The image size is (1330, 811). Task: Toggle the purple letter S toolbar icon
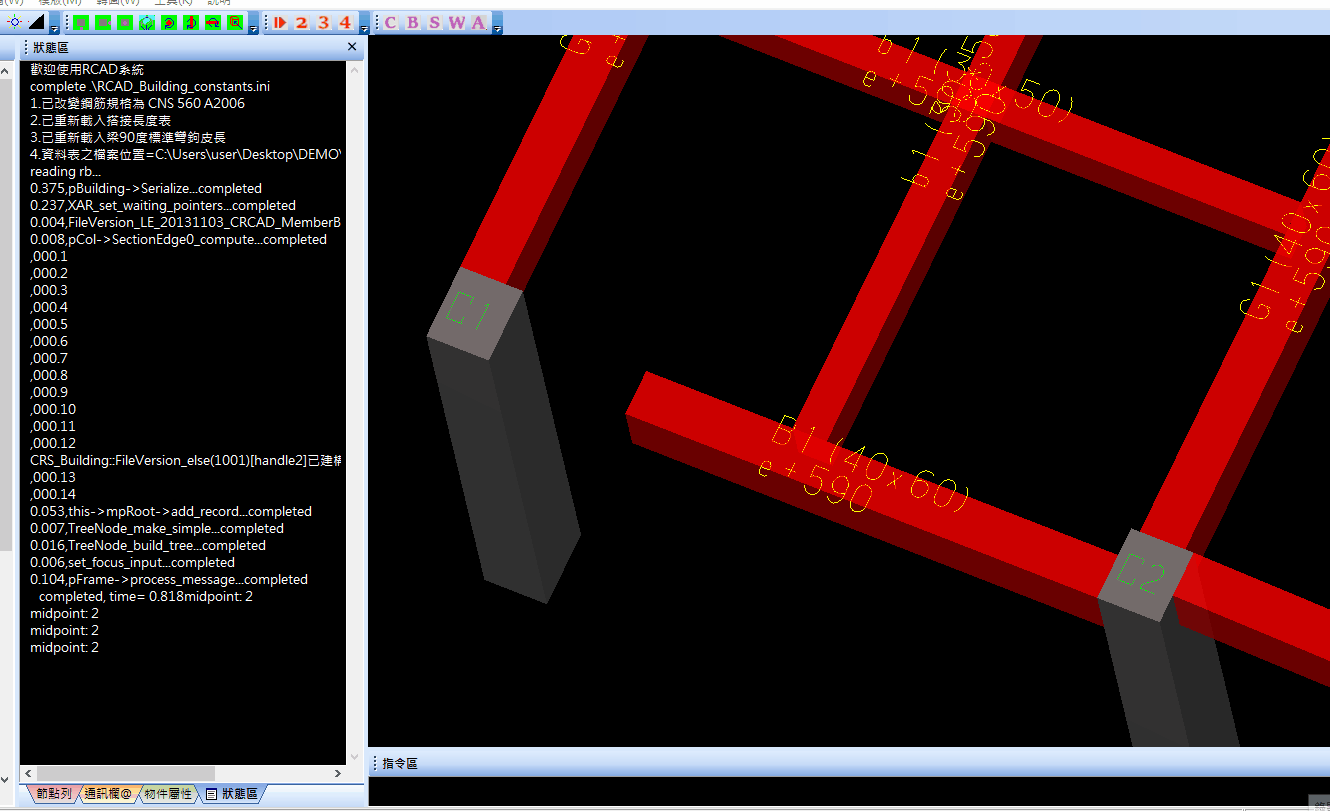point(434,22)
